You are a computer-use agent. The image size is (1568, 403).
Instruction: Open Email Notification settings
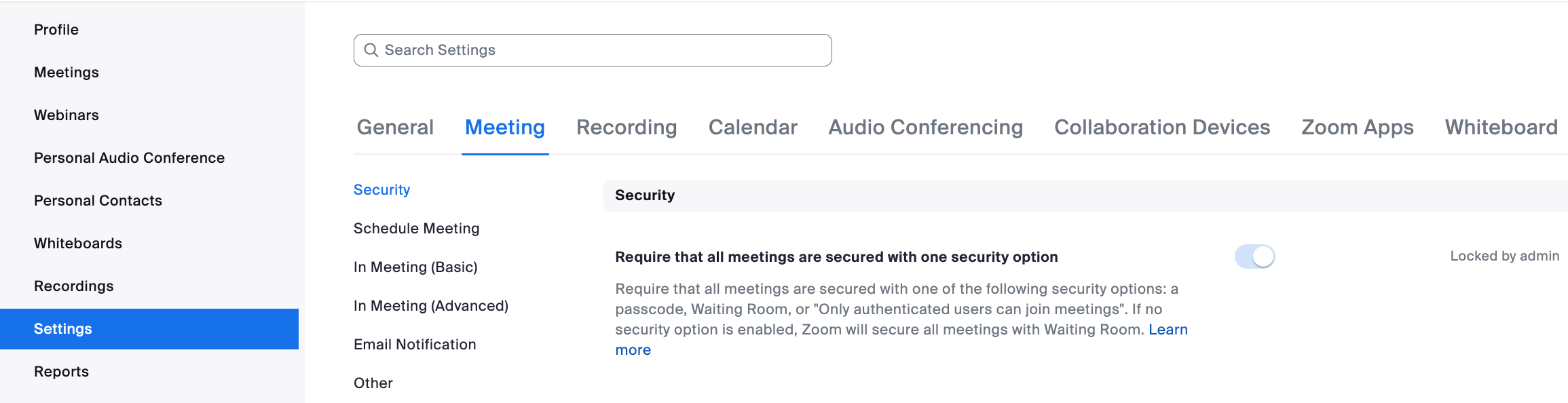click(414, 344)
